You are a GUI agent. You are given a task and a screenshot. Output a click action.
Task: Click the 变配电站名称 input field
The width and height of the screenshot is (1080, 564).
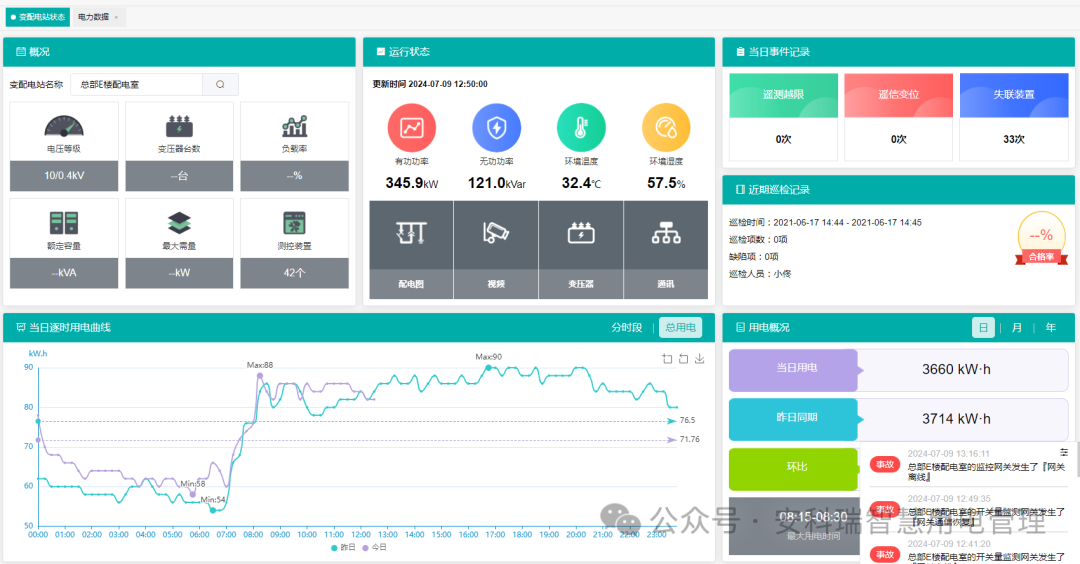pos(136,85)
